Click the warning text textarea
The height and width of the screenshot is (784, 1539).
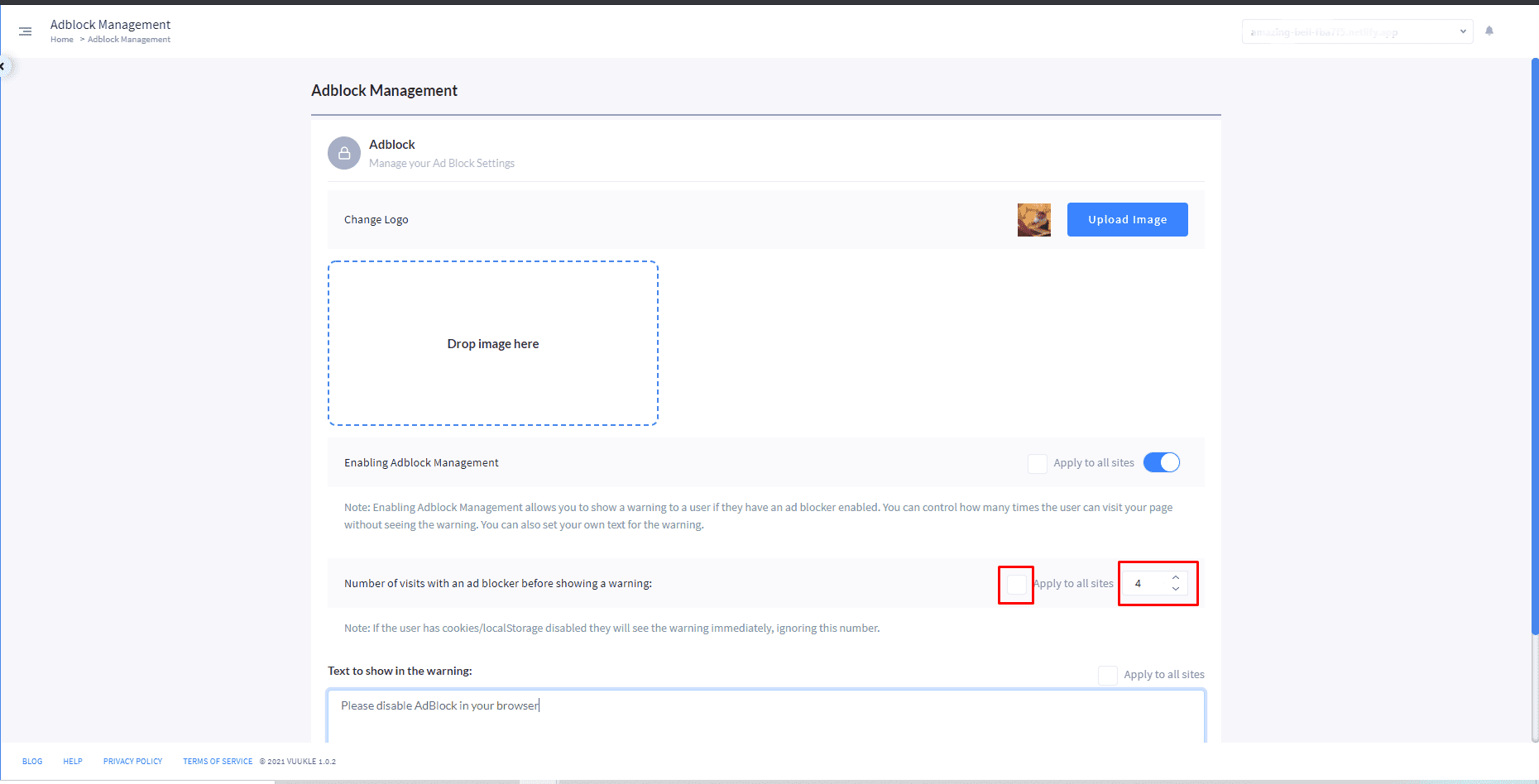[x=766, y=716]
